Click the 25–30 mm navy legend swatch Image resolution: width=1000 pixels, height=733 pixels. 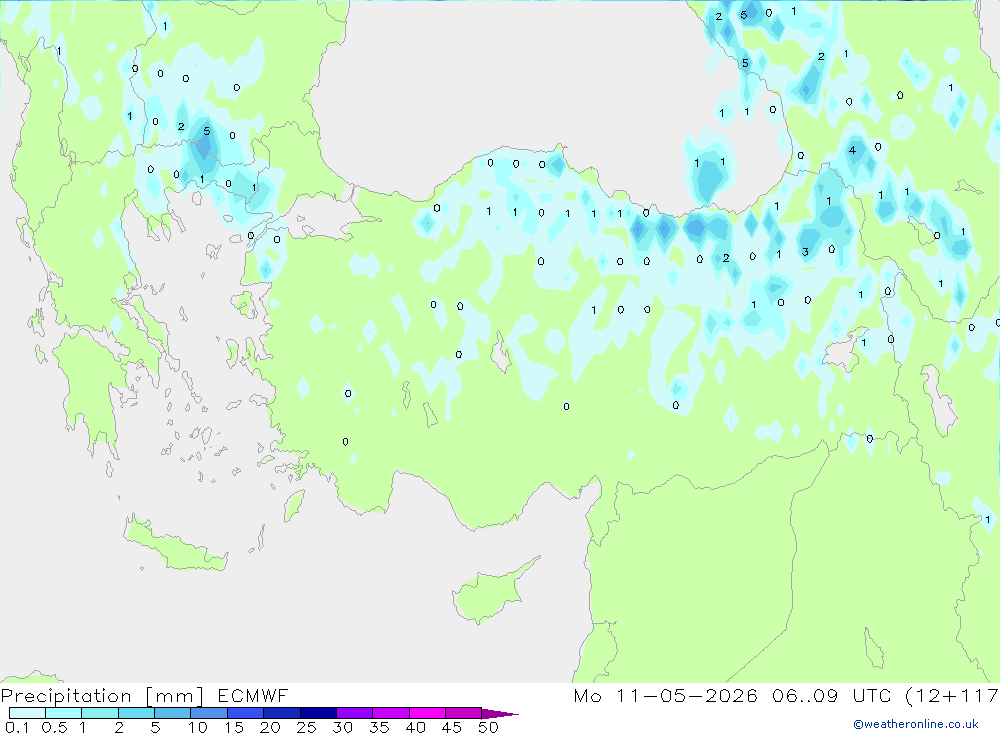pos(318,713)
